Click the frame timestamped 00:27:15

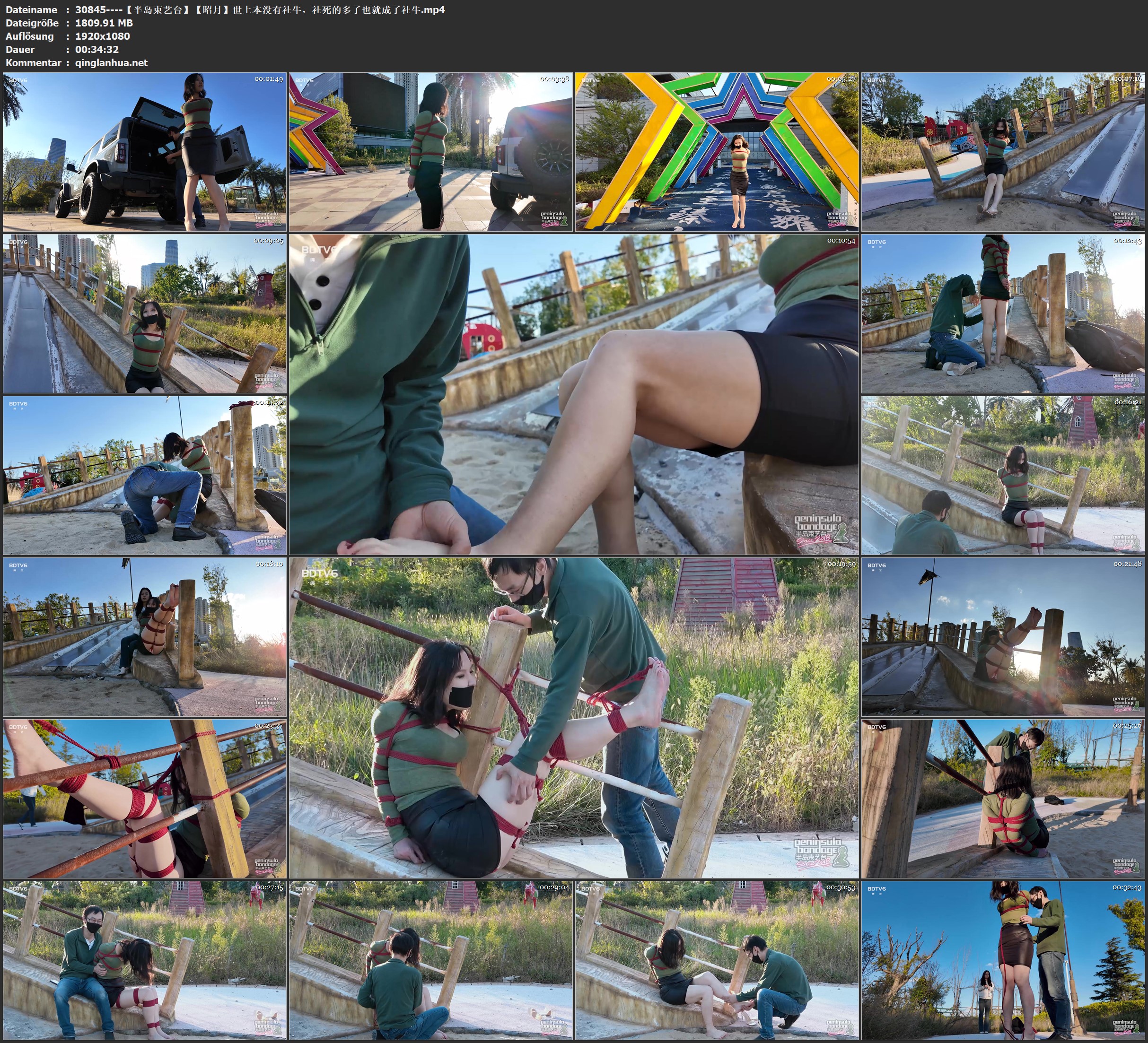145,960
